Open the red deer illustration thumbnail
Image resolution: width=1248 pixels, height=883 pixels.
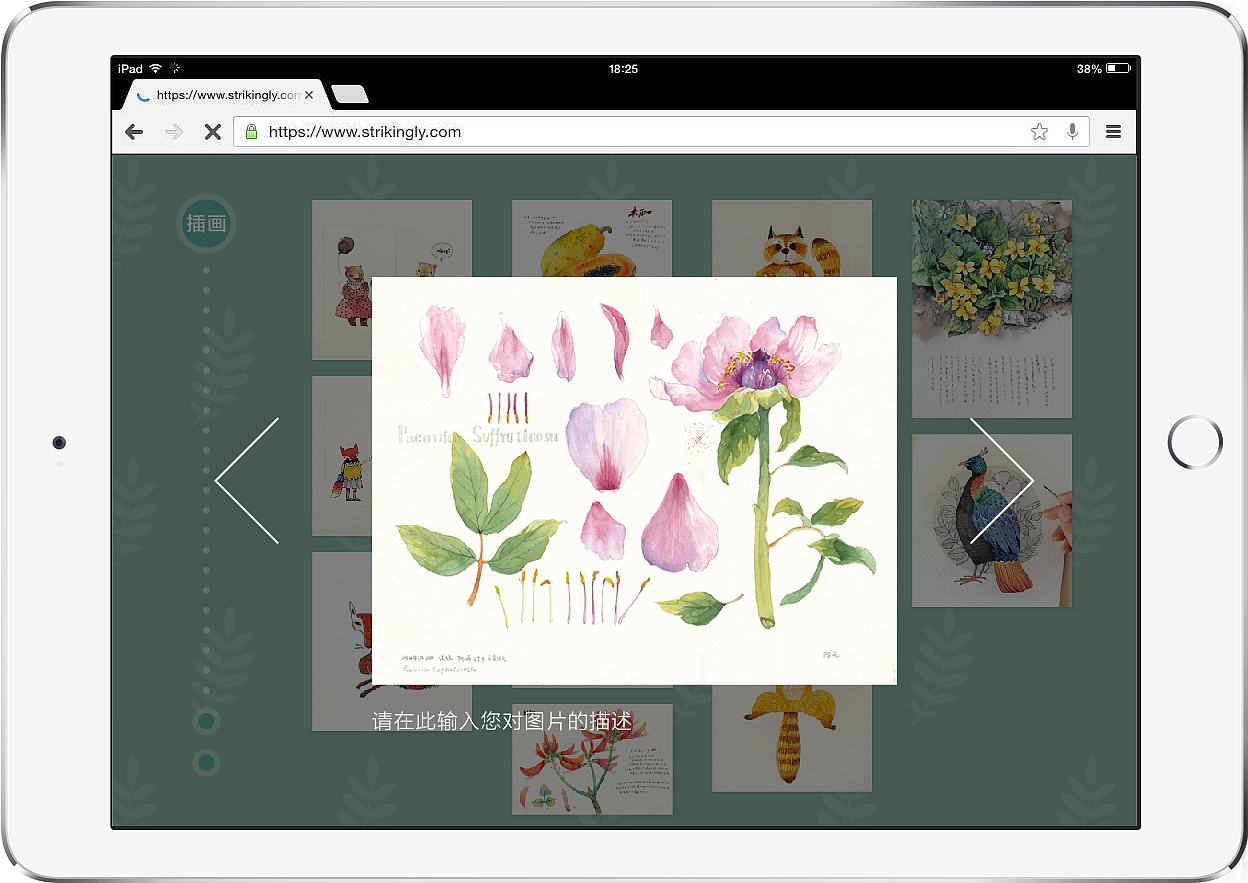click(341, 641)
